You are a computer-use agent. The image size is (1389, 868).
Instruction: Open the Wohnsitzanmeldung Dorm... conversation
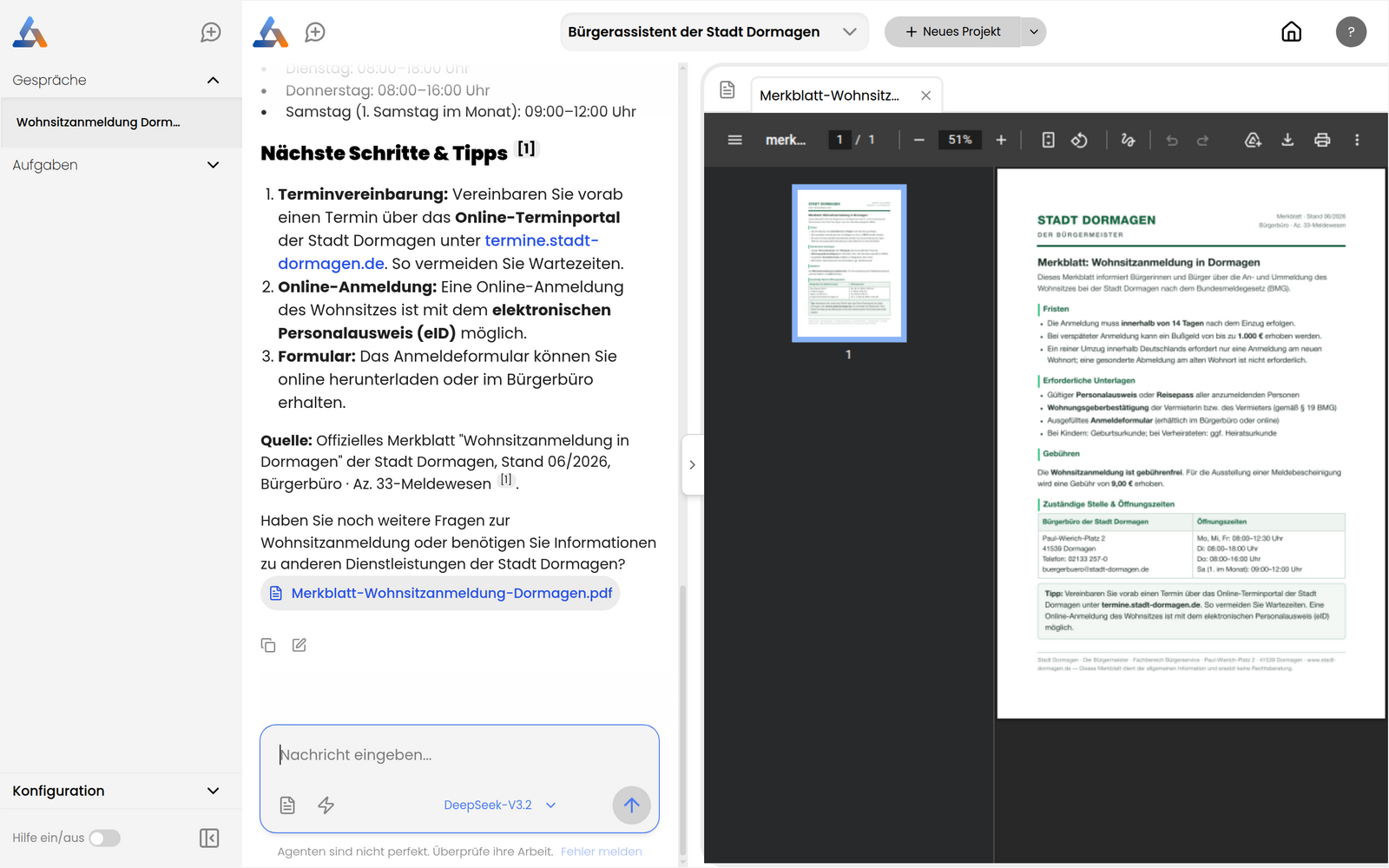[x=121, y=122]
